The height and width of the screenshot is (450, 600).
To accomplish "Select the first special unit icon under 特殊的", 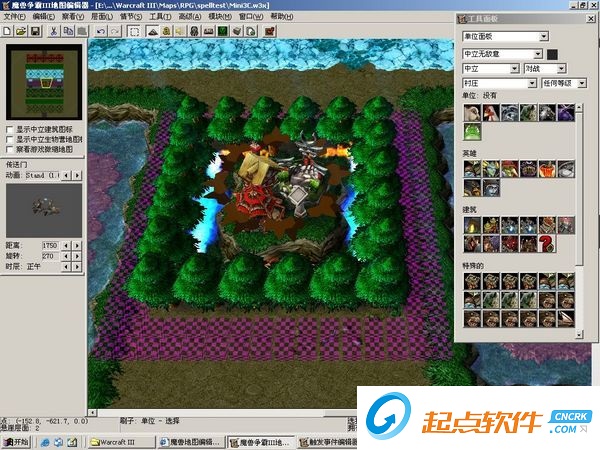I will tap(472, 281).
